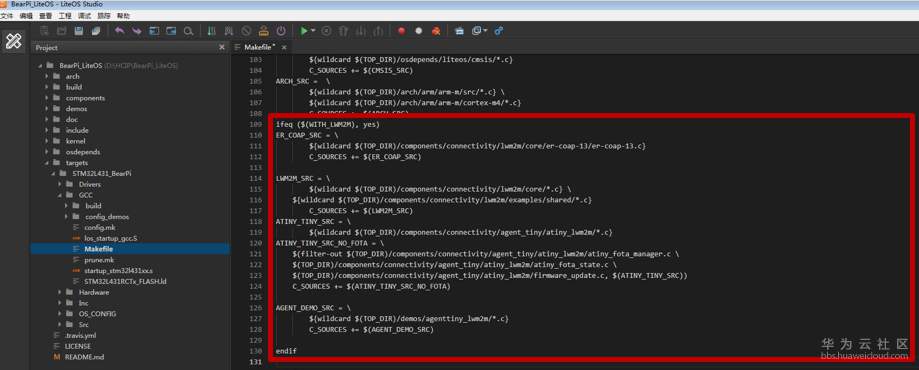This screenshot has width=919, height=370.
Task: Collapse the STM32L431_BearPi folder
Action: click(53, 174)
